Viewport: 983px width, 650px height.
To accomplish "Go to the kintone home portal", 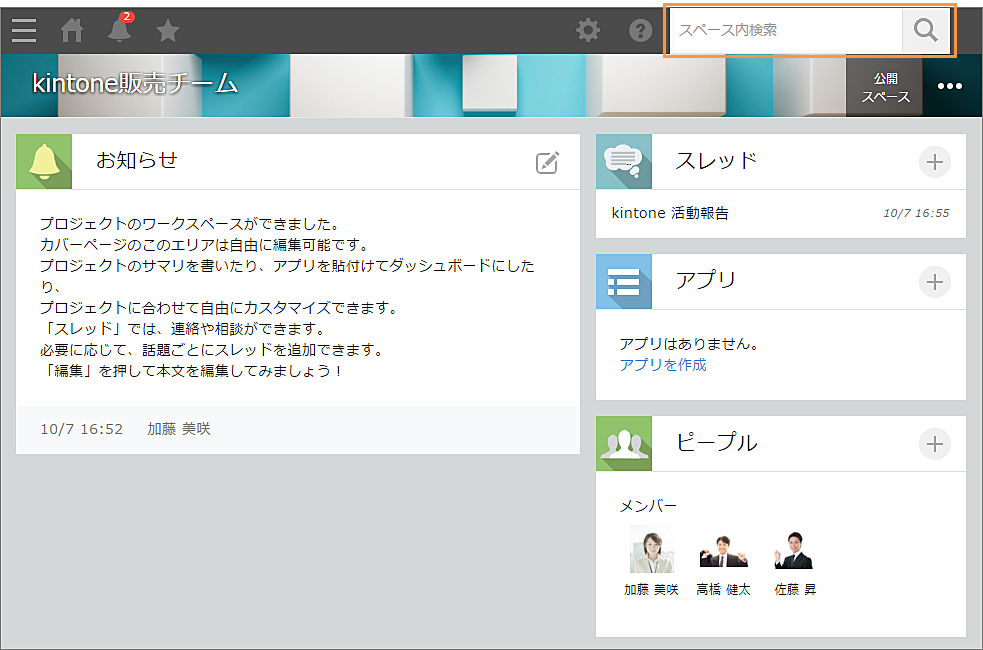I will point(72,30).
